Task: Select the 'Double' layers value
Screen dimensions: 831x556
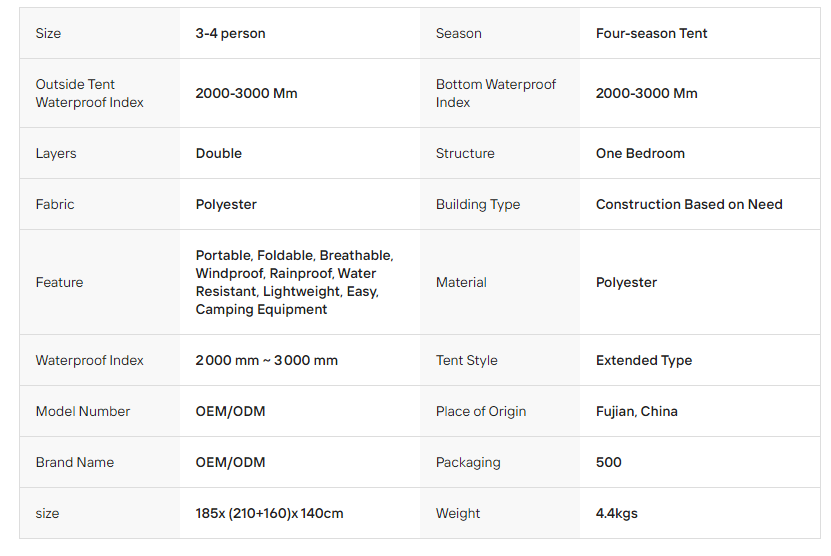Action: (218, 153)
